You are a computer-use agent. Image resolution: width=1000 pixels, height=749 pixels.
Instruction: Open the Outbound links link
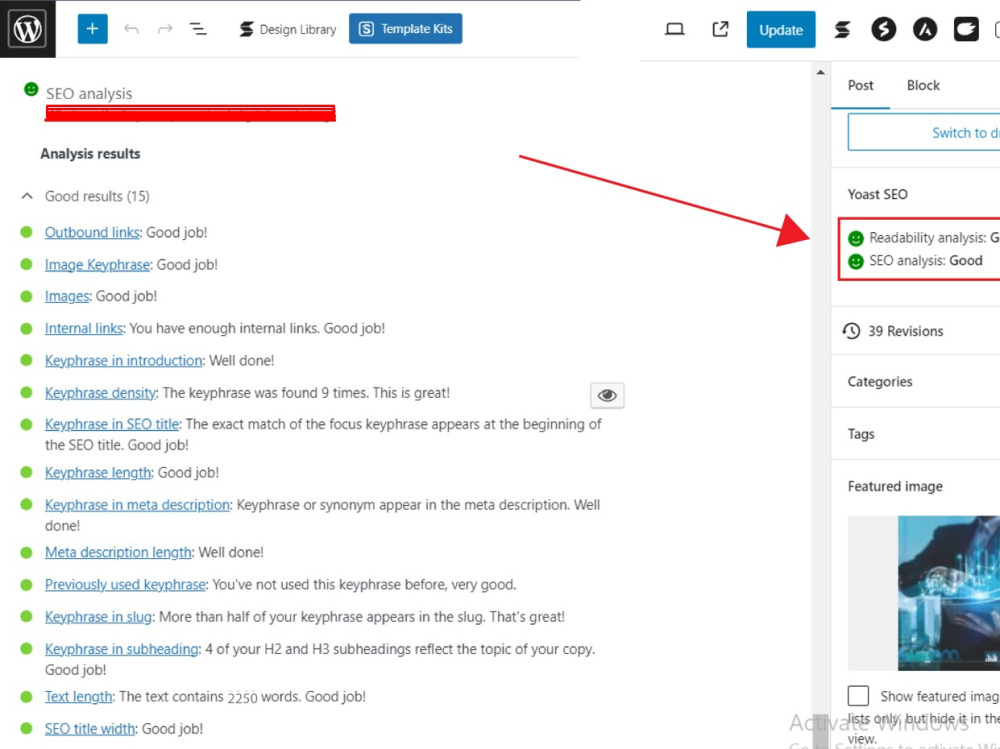(92, 233)
